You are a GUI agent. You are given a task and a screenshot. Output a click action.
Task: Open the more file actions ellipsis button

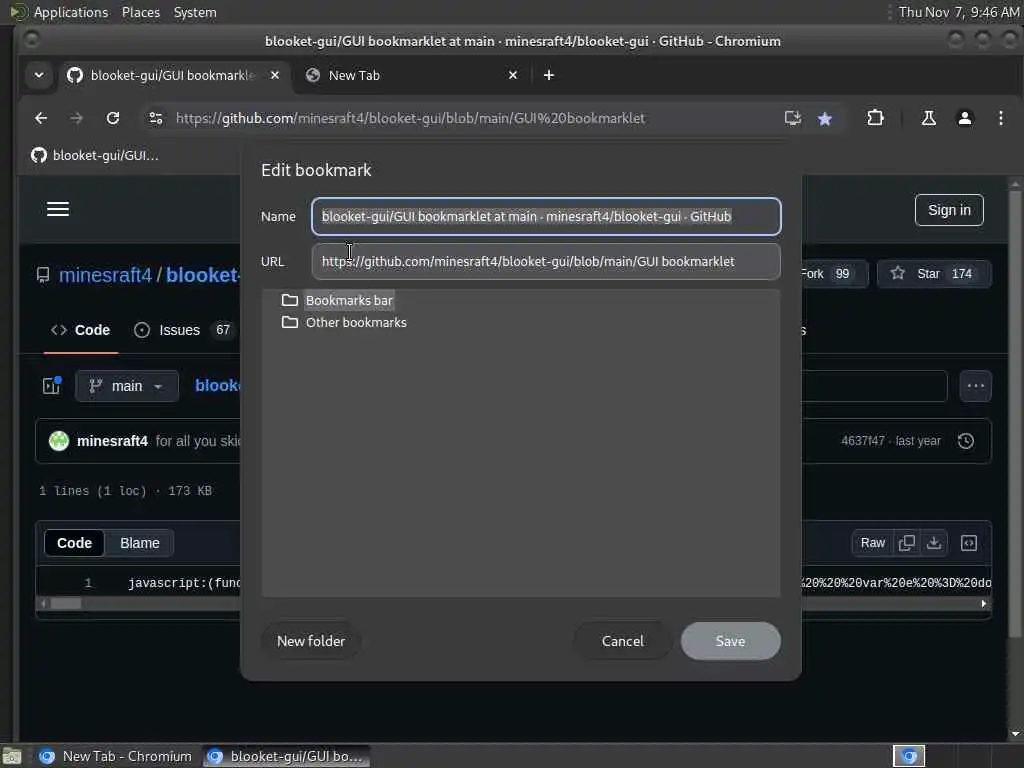976,386
